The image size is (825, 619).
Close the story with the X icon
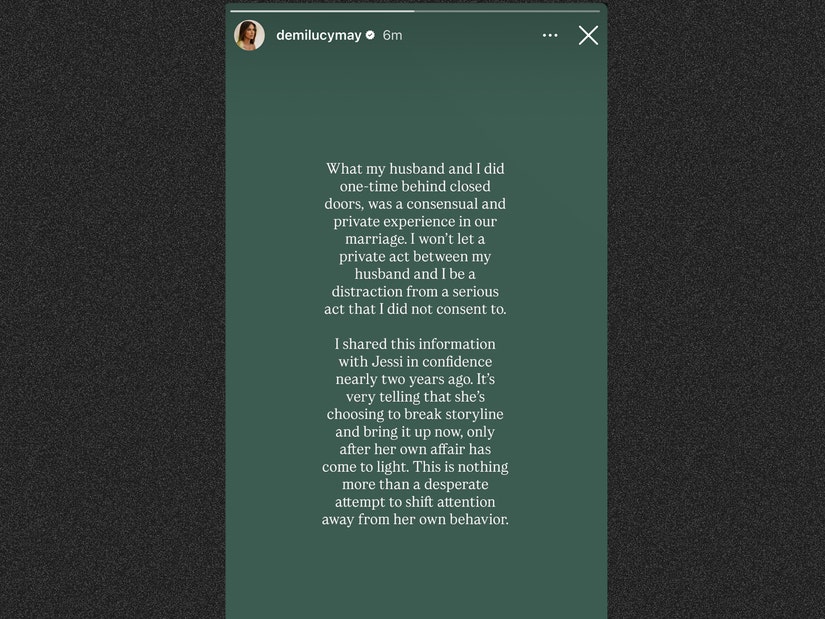588,35
